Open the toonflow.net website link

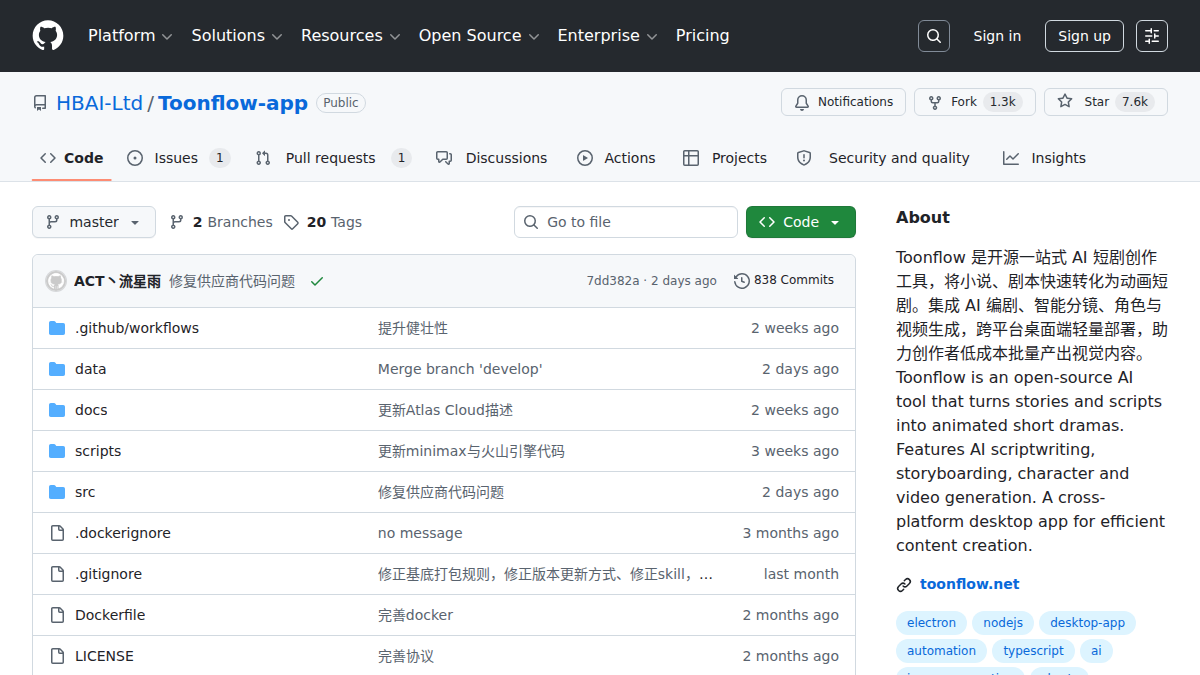coord(970,584)
